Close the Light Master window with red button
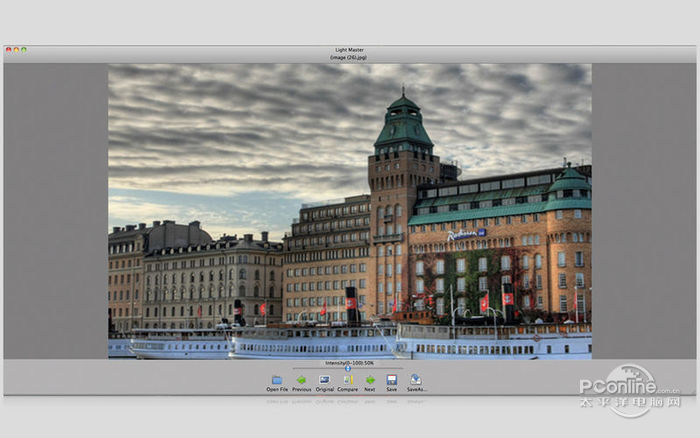This screenshot has height=438, width=700. tap(8, 49)
